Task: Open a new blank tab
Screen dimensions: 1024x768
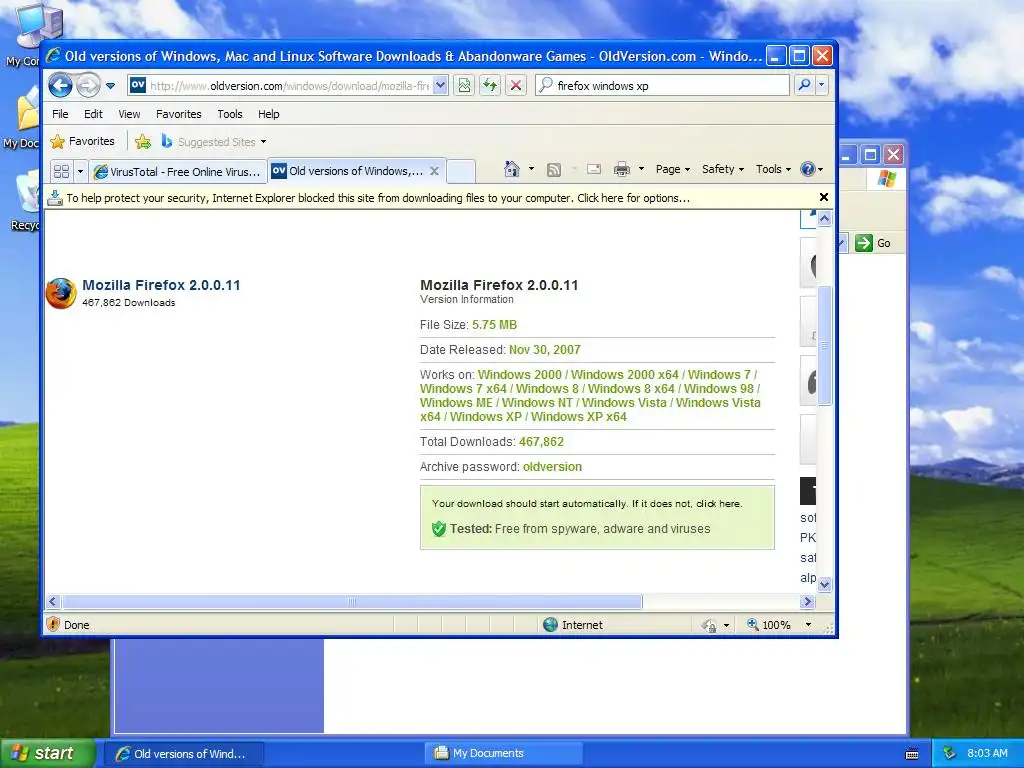Action: pyautogui.click(x=460, y=171)
